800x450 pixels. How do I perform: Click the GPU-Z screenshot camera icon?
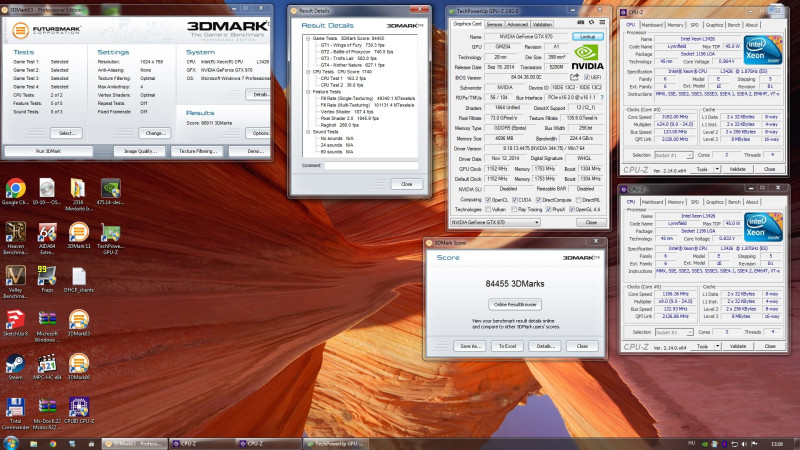pos(581,22)
